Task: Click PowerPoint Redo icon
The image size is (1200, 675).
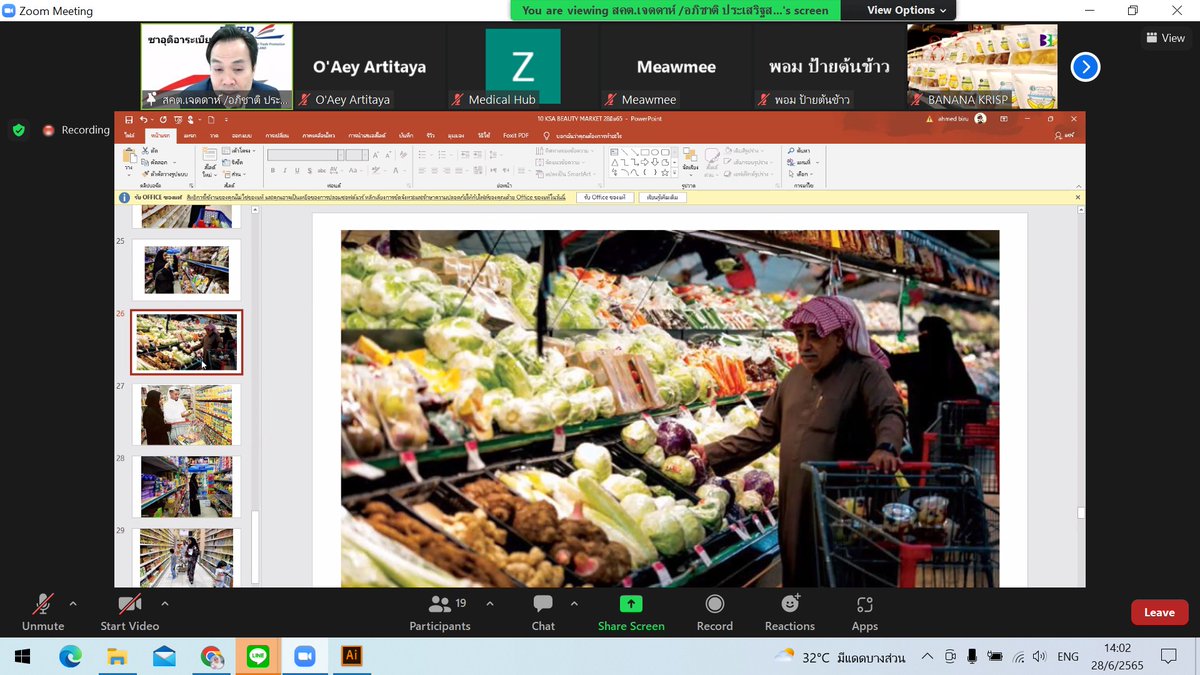Action: (163, 119)
